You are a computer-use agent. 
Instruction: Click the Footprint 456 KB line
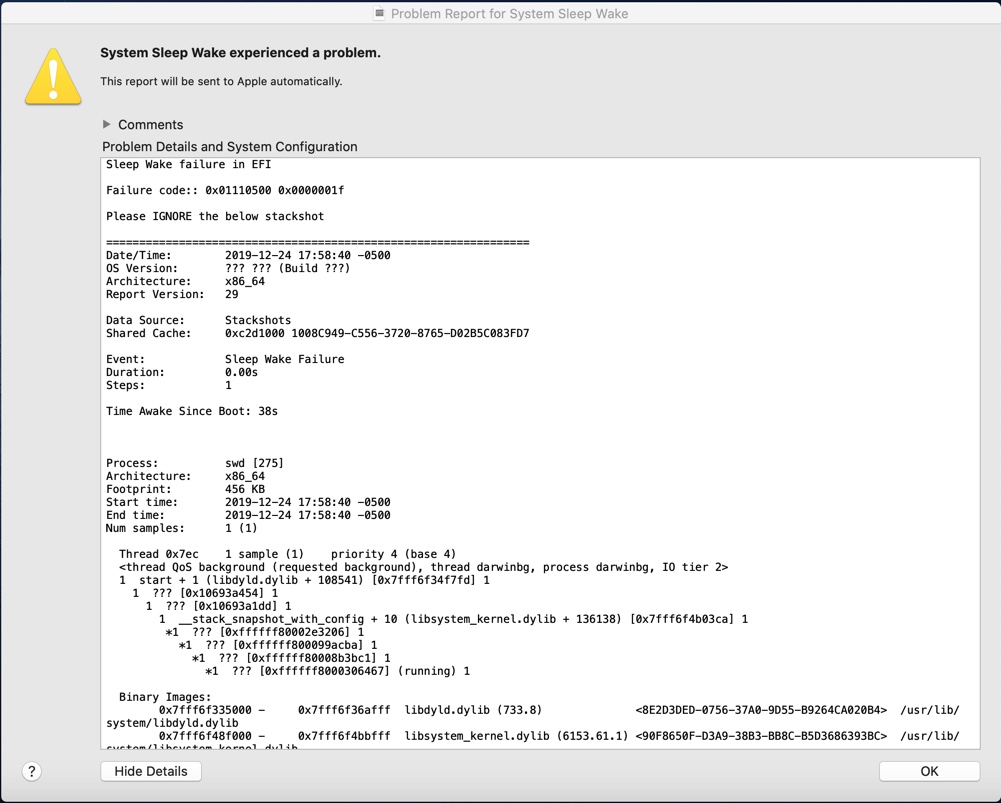pos(185,490)
